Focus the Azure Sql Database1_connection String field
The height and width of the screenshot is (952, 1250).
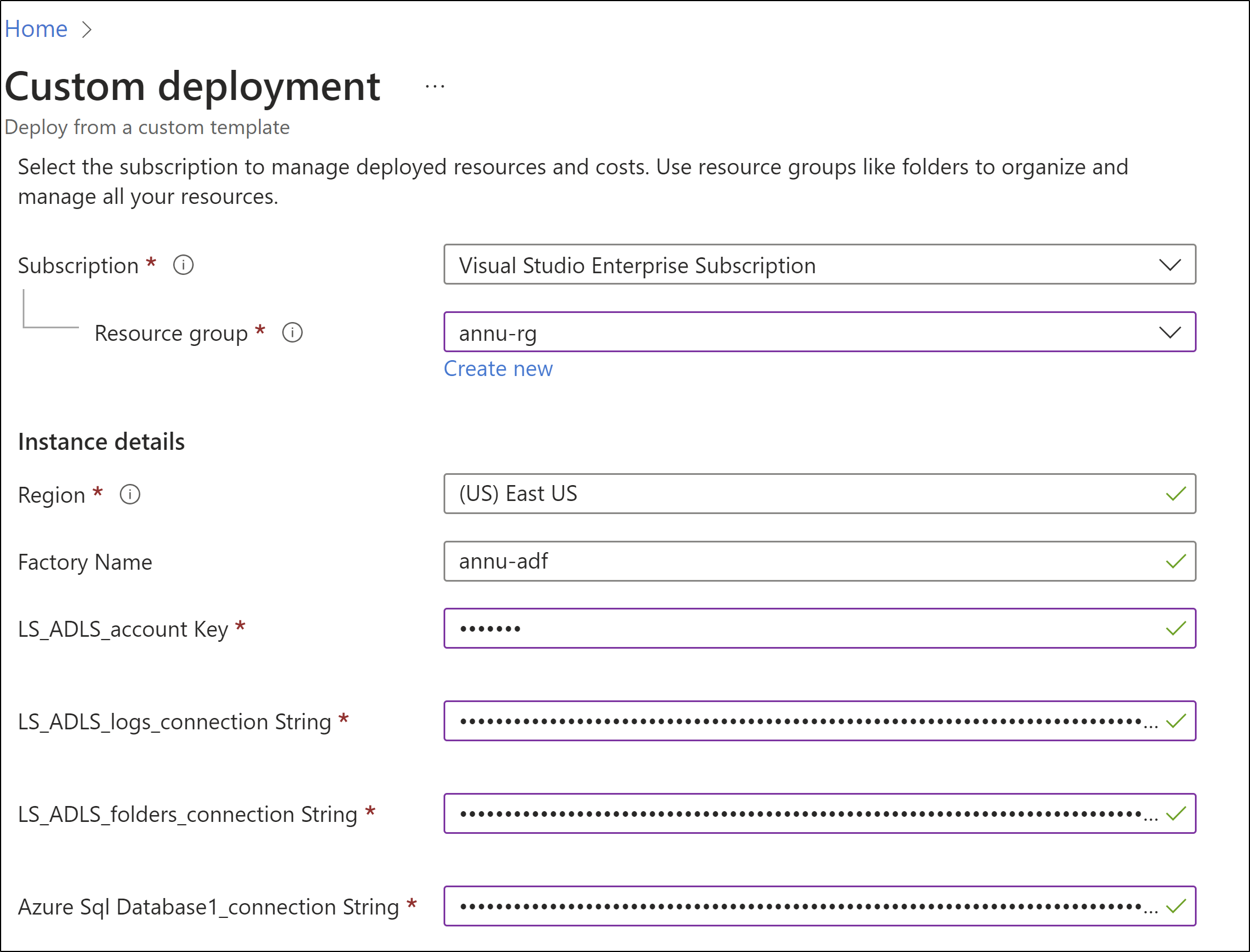(820, 907)
